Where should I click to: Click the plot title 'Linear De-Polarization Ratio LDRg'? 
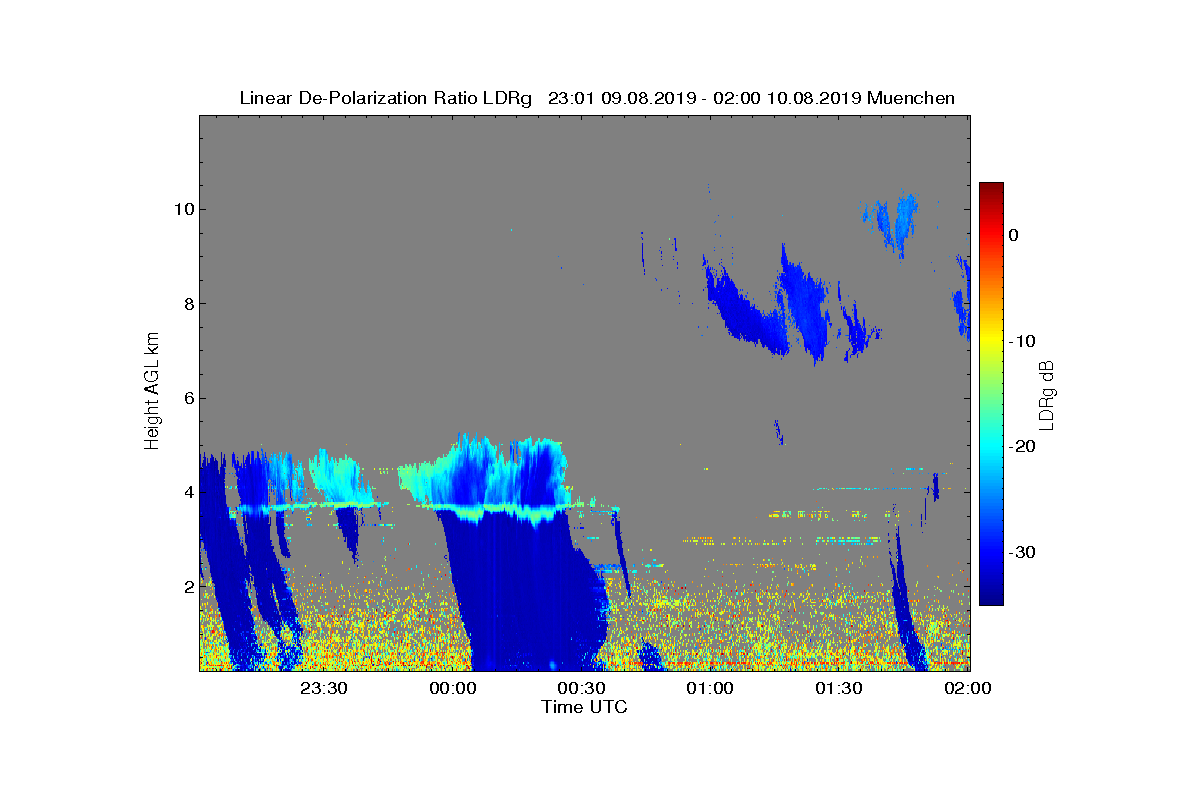[388, 98]
